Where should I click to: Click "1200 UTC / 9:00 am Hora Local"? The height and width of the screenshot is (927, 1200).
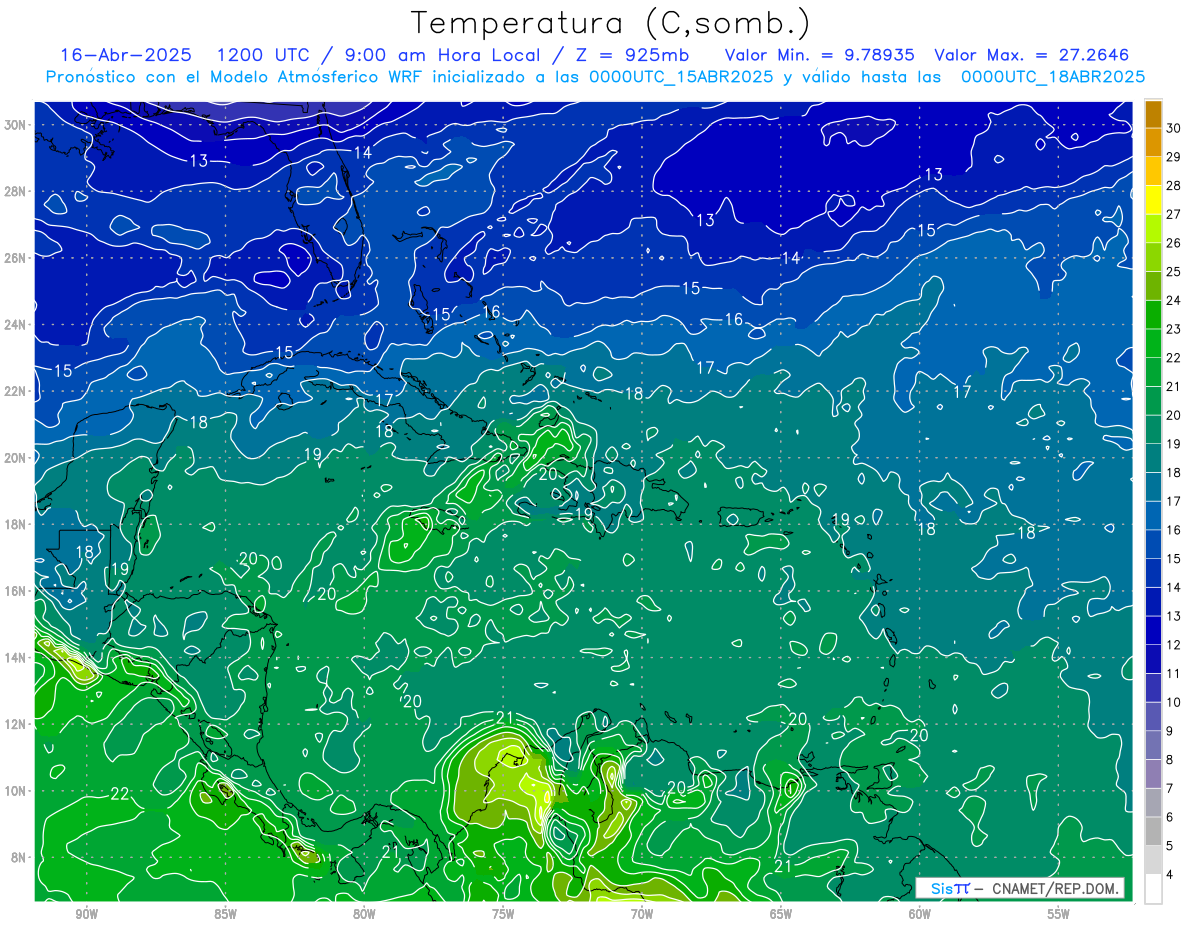[x=379, y=55]
